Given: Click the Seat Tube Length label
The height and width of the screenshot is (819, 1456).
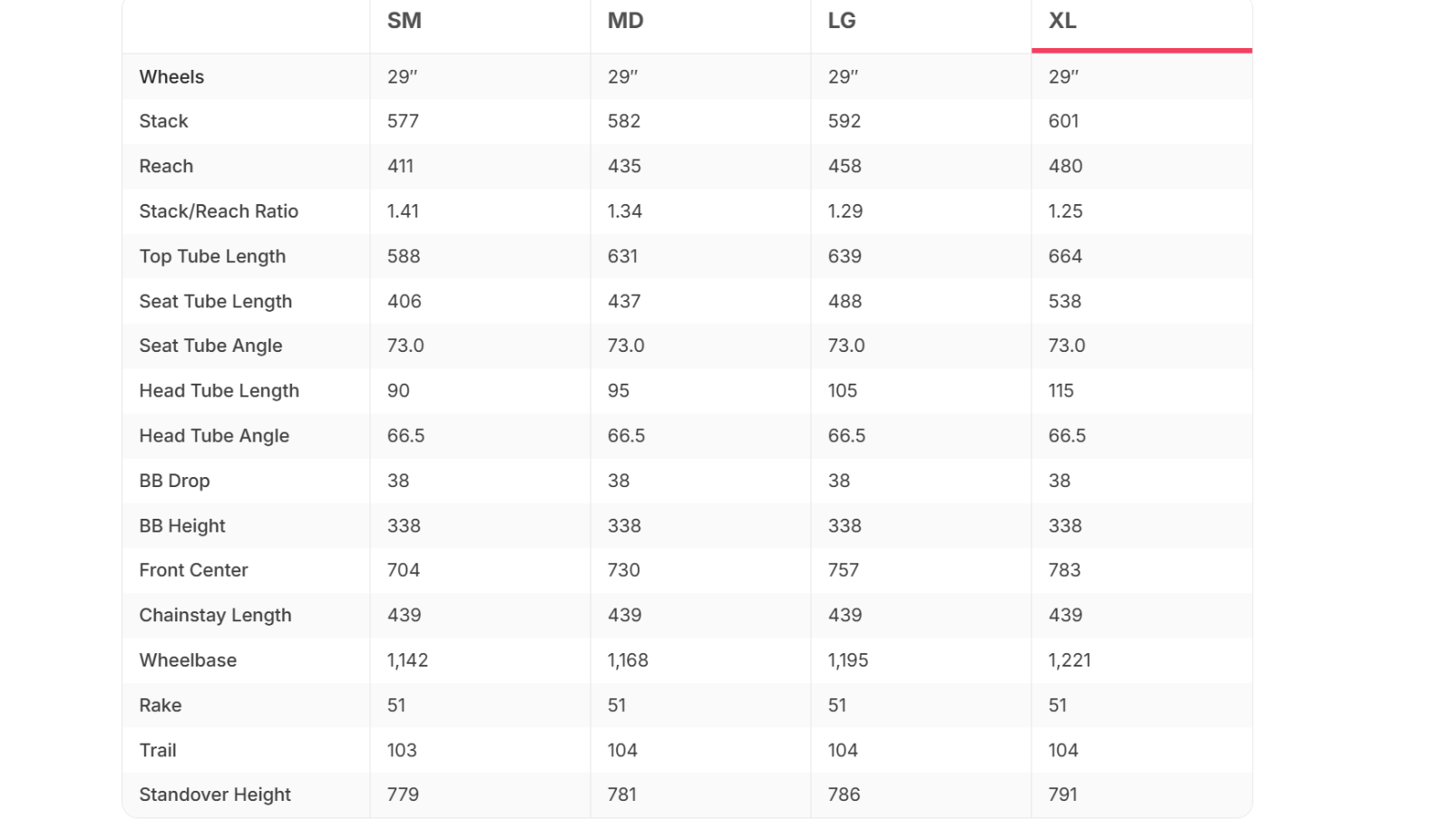Looking at the screenshot, I should tap(215, 302).
